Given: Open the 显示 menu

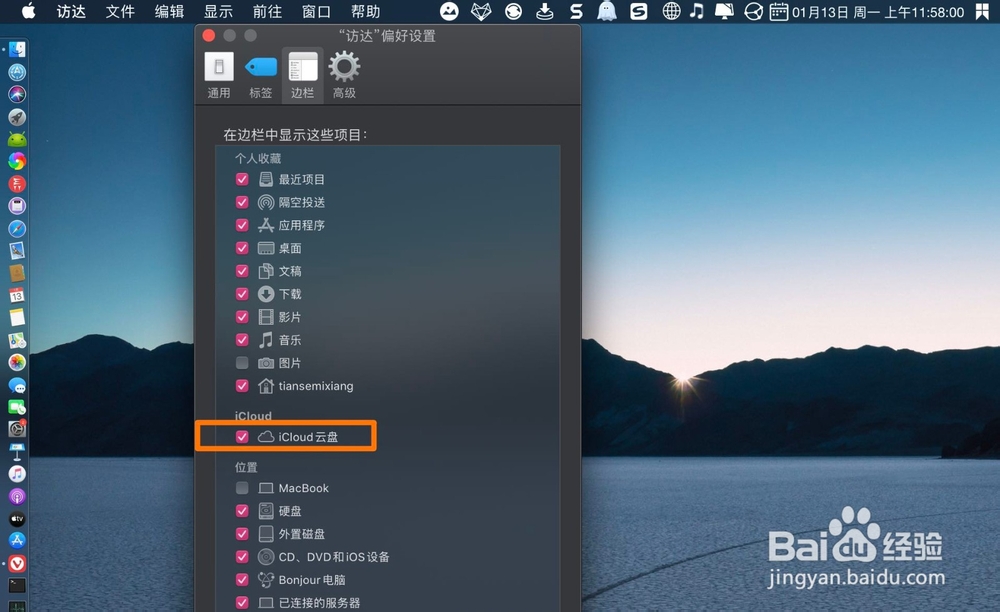Looking at the screenshot, I should tap(218, 11).
